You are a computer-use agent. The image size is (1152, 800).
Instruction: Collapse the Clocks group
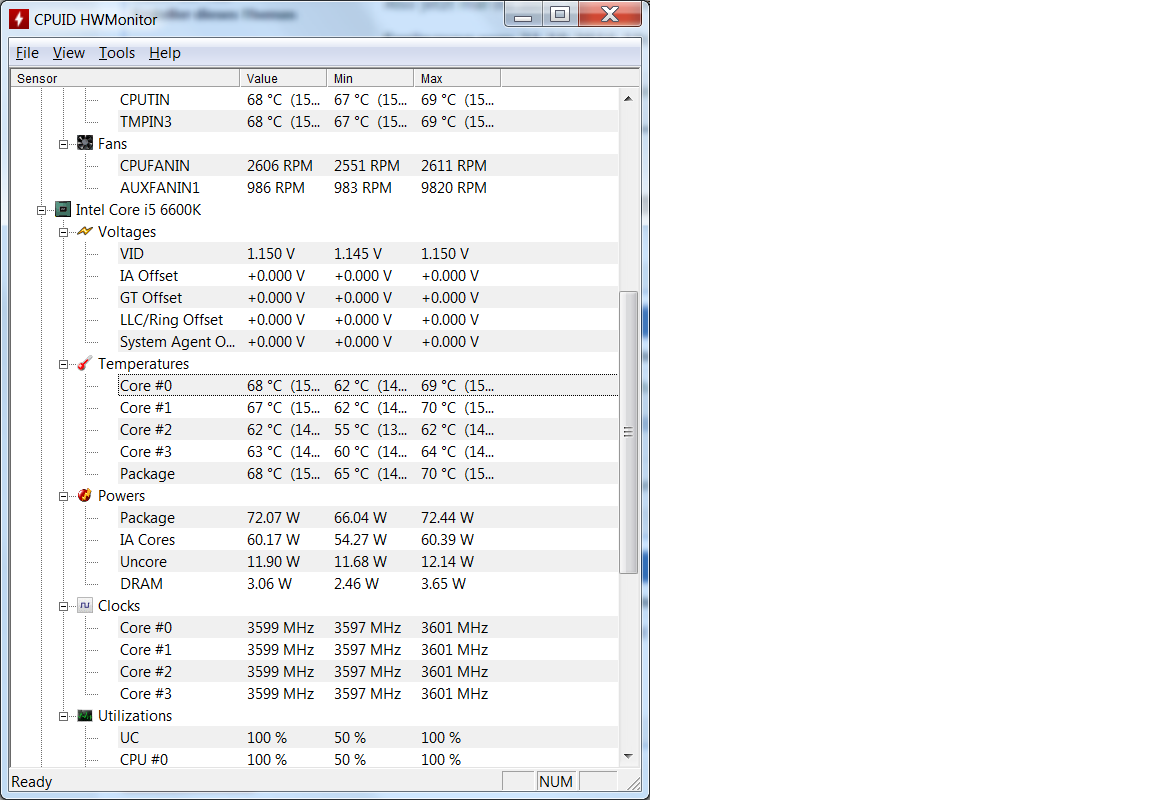[x=64, y=606]
